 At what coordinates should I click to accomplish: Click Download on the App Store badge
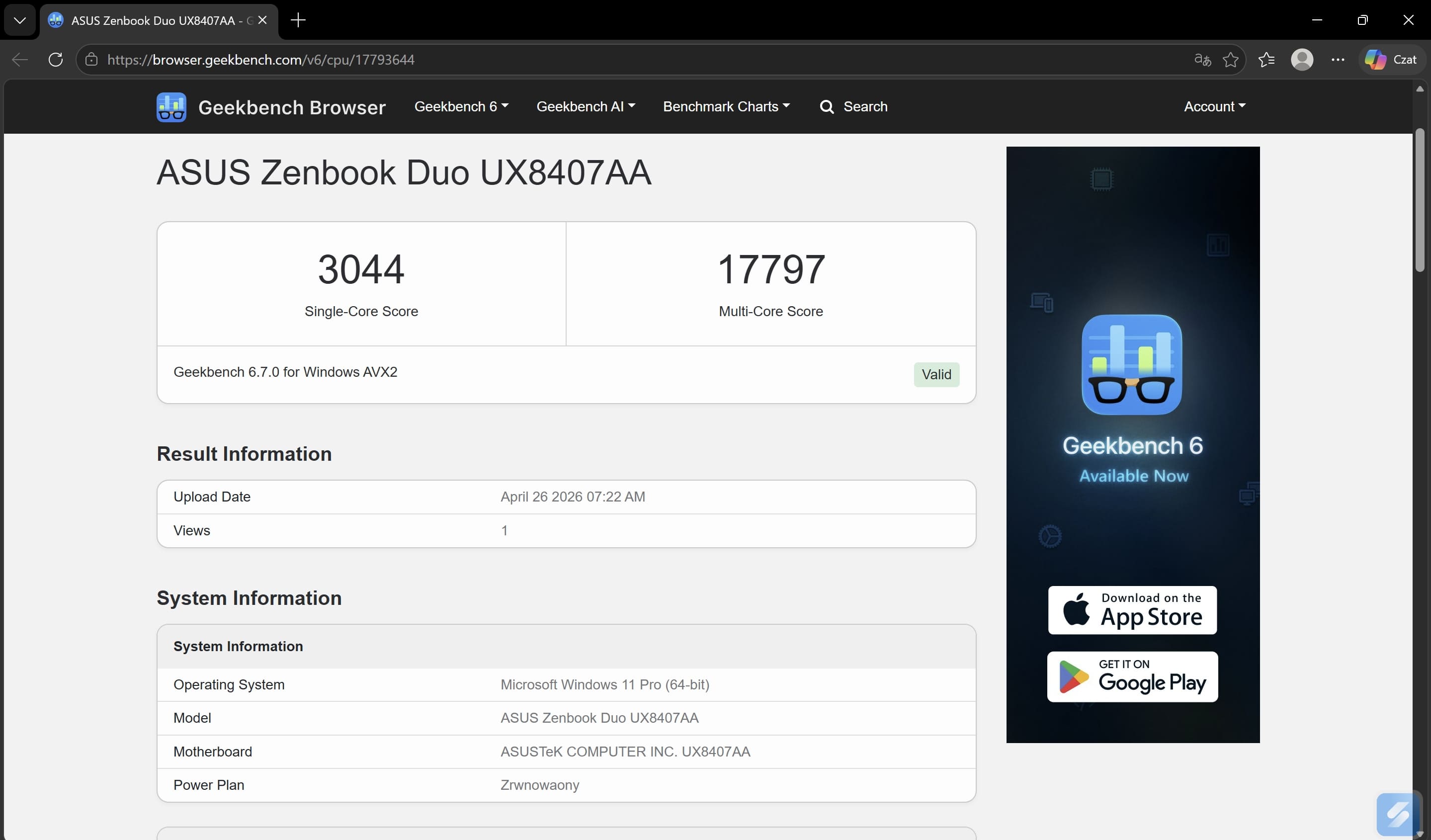click(1132, 610)
